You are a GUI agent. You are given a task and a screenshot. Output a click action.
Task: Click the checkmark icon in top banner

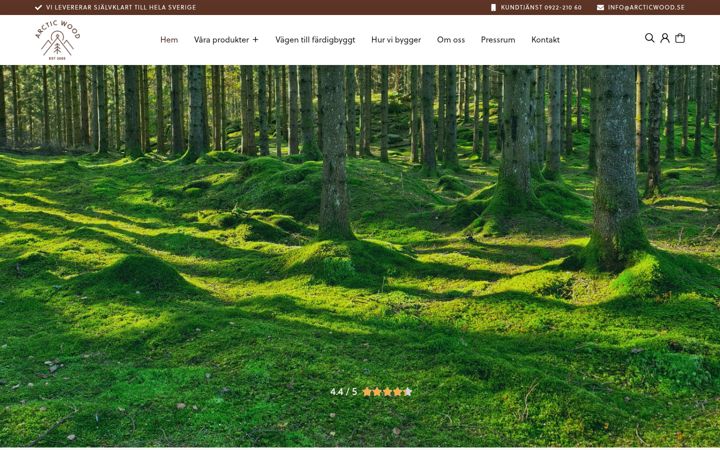point(39,7)
